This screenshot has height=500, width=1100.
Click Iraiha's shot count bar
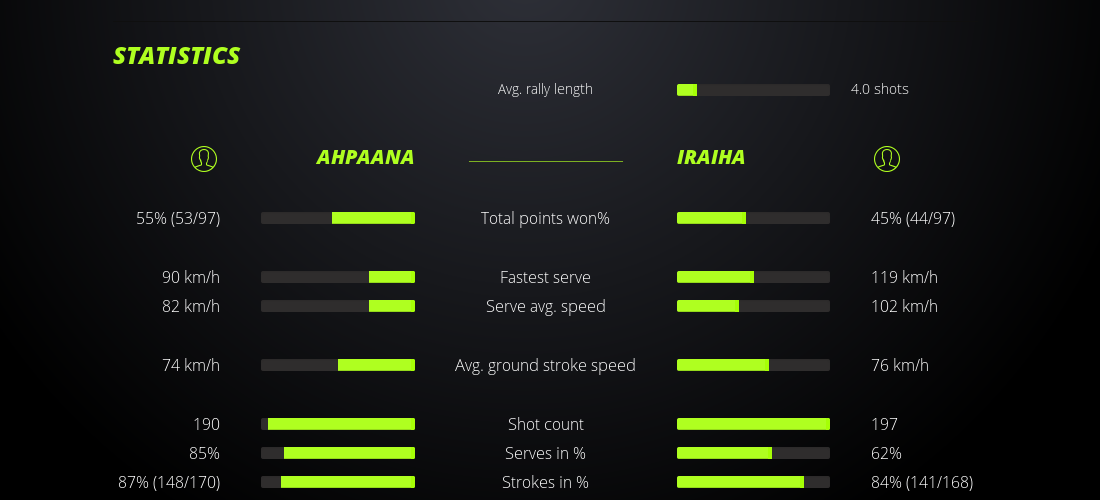[753, 424]
